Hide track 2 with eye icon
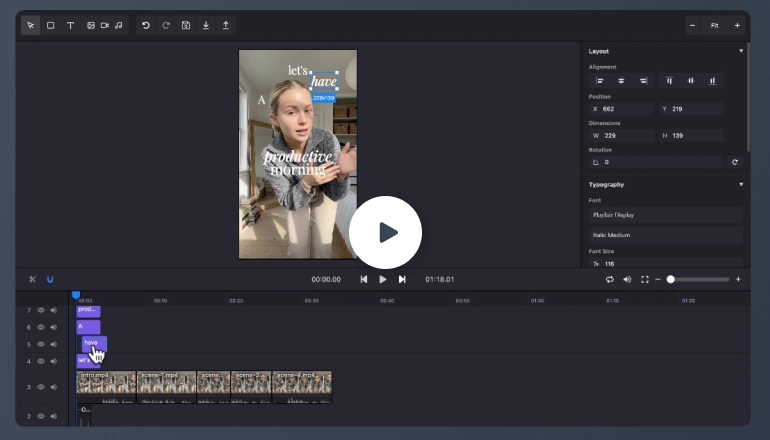Screen dimensions: 770x440 click(41, 416)
